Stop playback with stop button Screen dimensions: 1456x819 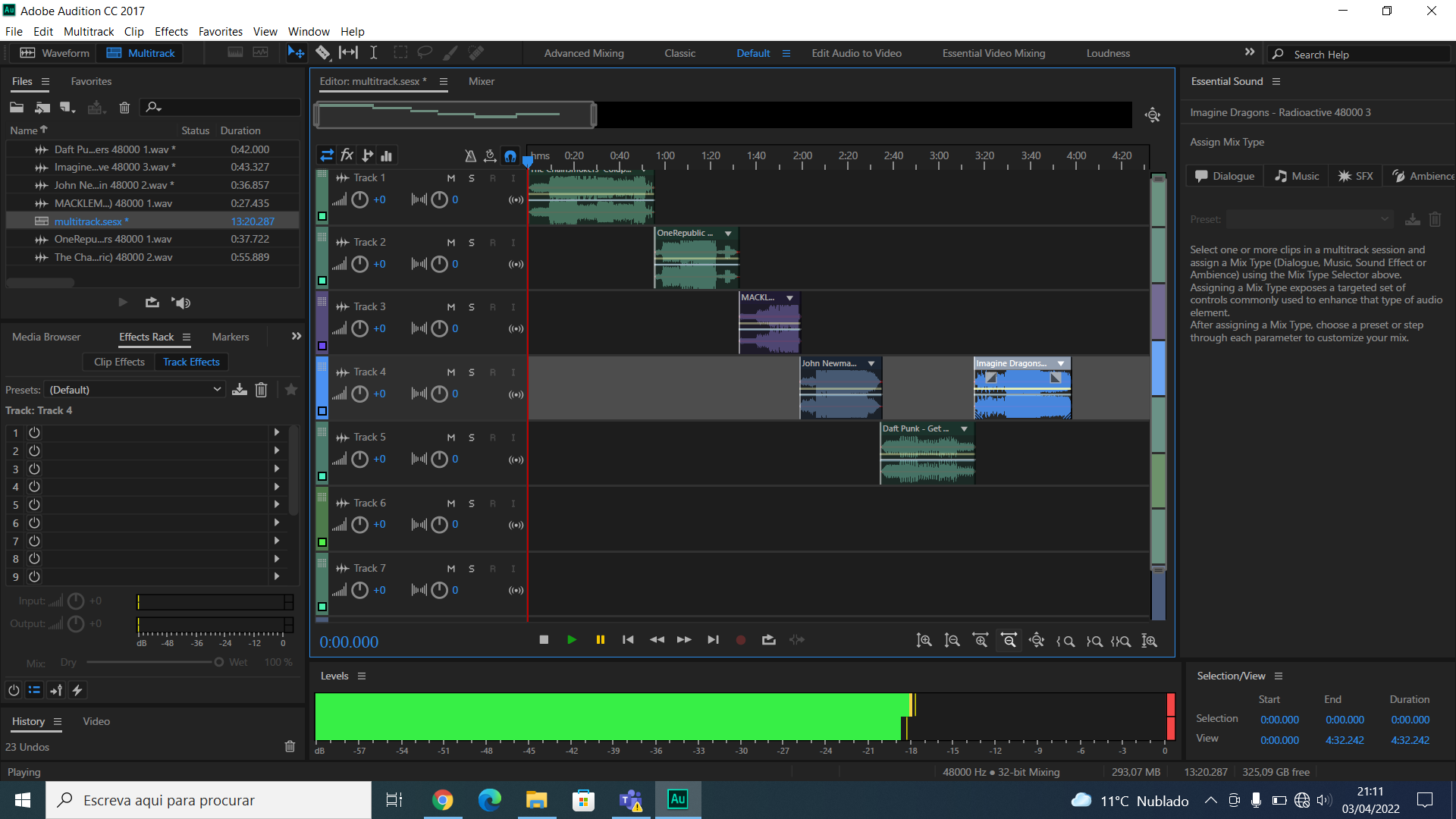(x=544, y=640)
